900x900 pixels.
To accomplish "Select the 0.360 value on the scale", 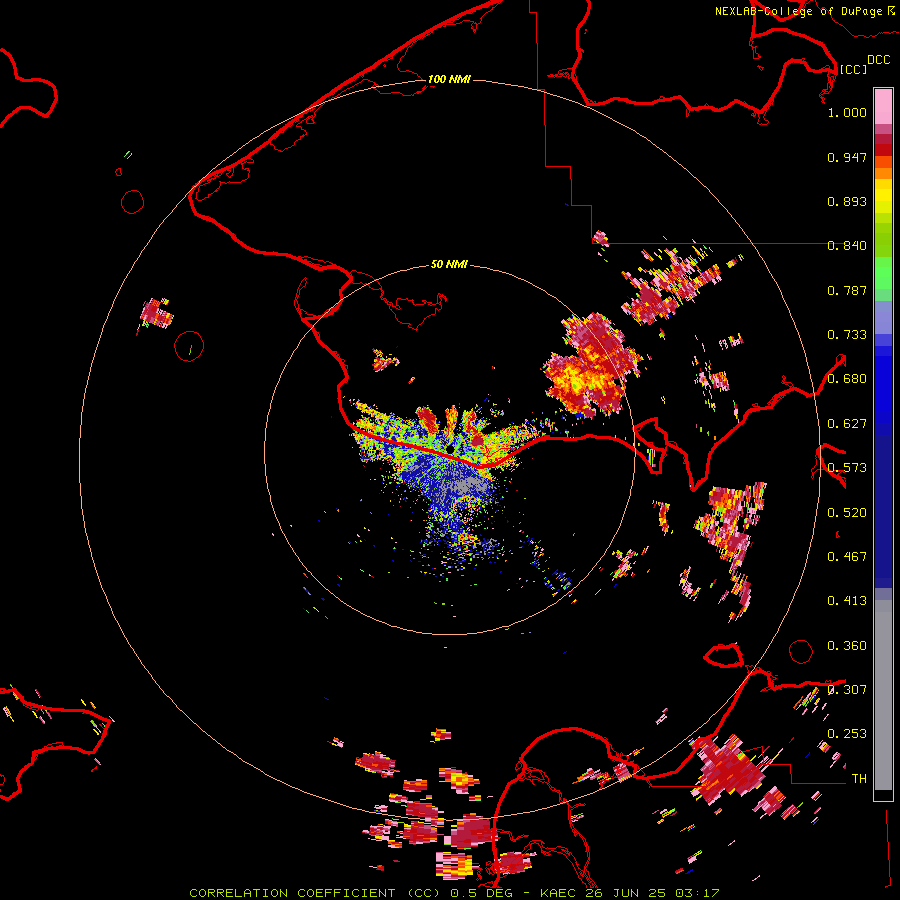I will point(847,646).
